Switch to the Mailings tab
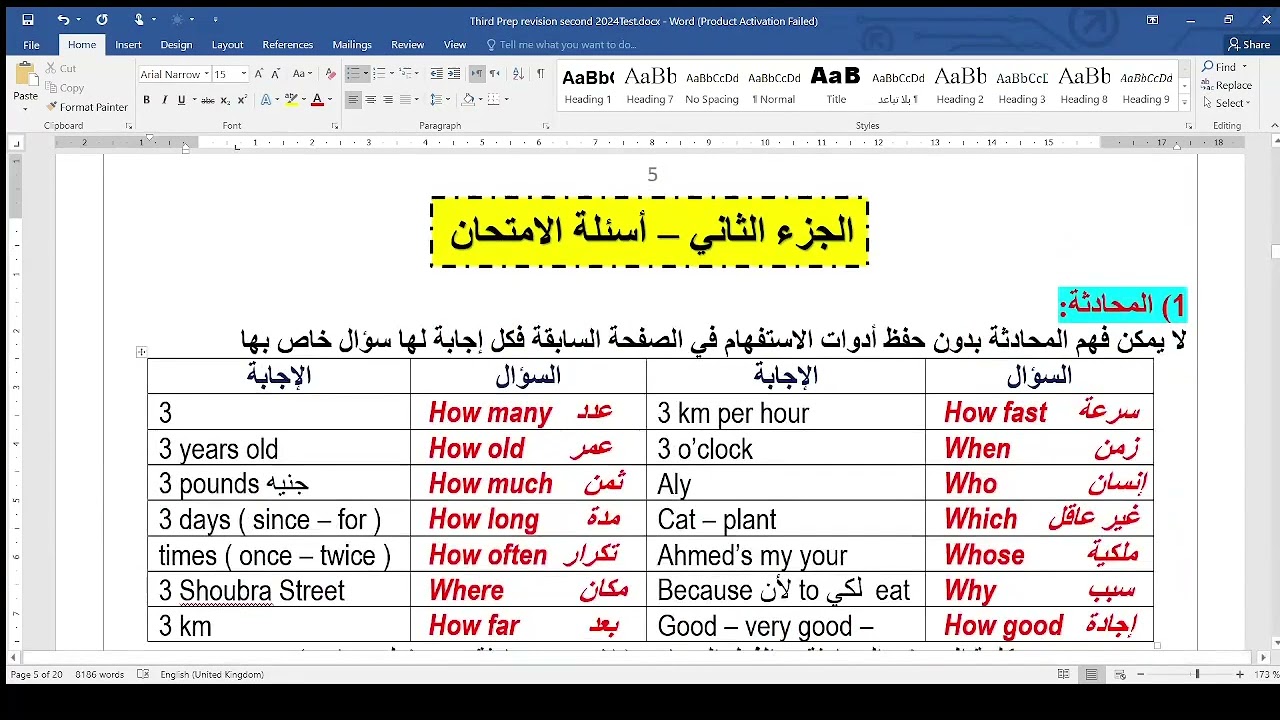This screenshot has height=720, width=1280. (352, 45)
